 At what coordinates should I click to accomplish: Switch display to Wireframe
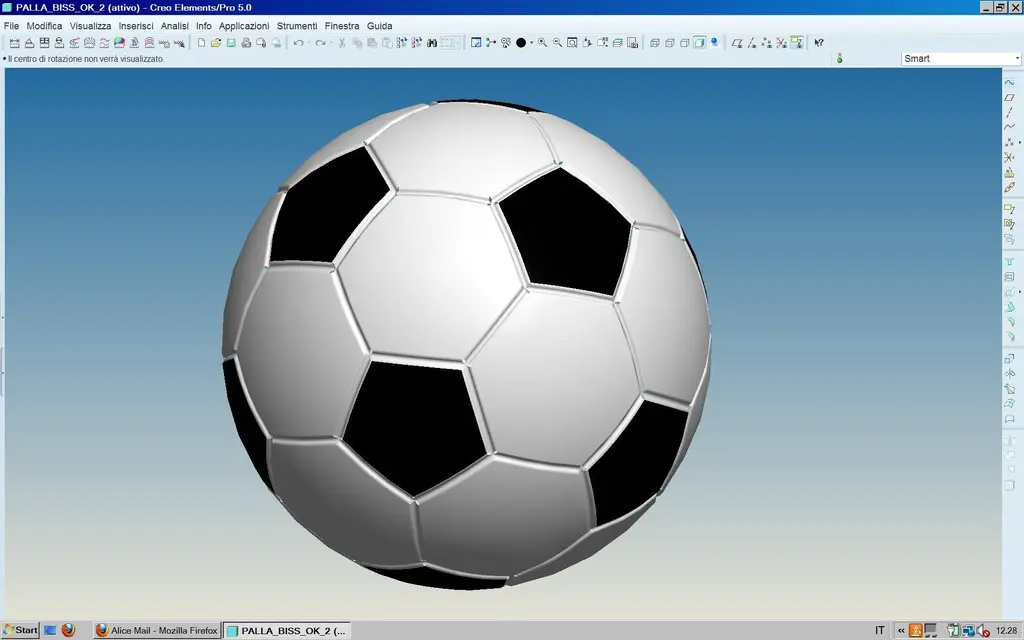(654, 43)
